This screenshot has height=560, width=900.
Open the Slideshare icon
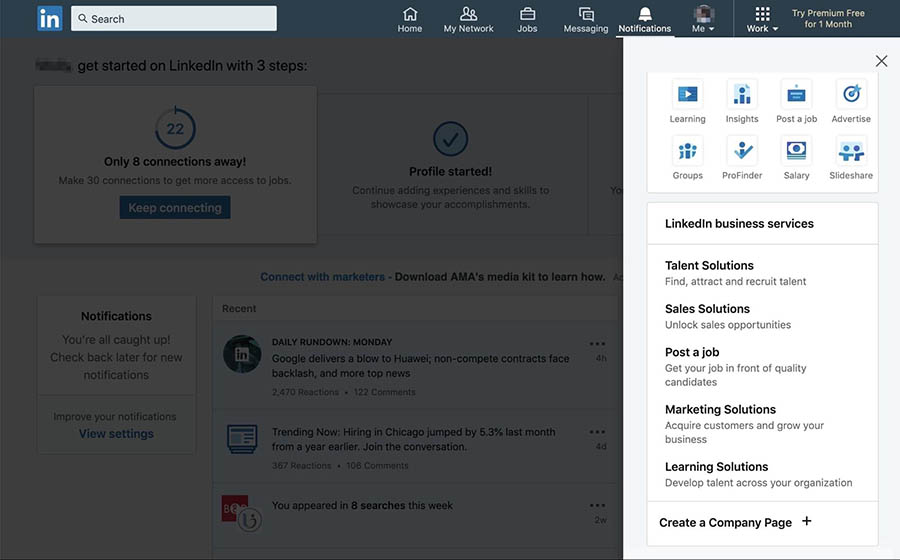[851, 152]
